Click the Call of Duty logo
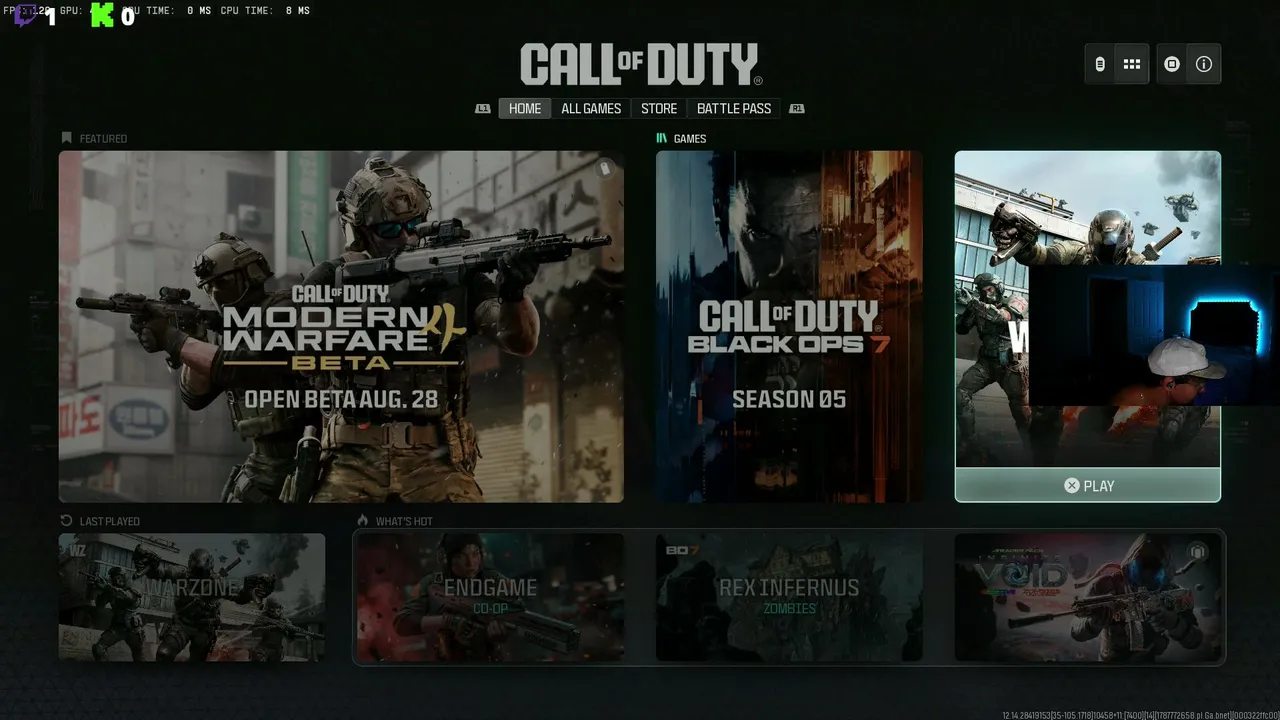The width and height of the screenshot is (1280, 720). (641, 64)
